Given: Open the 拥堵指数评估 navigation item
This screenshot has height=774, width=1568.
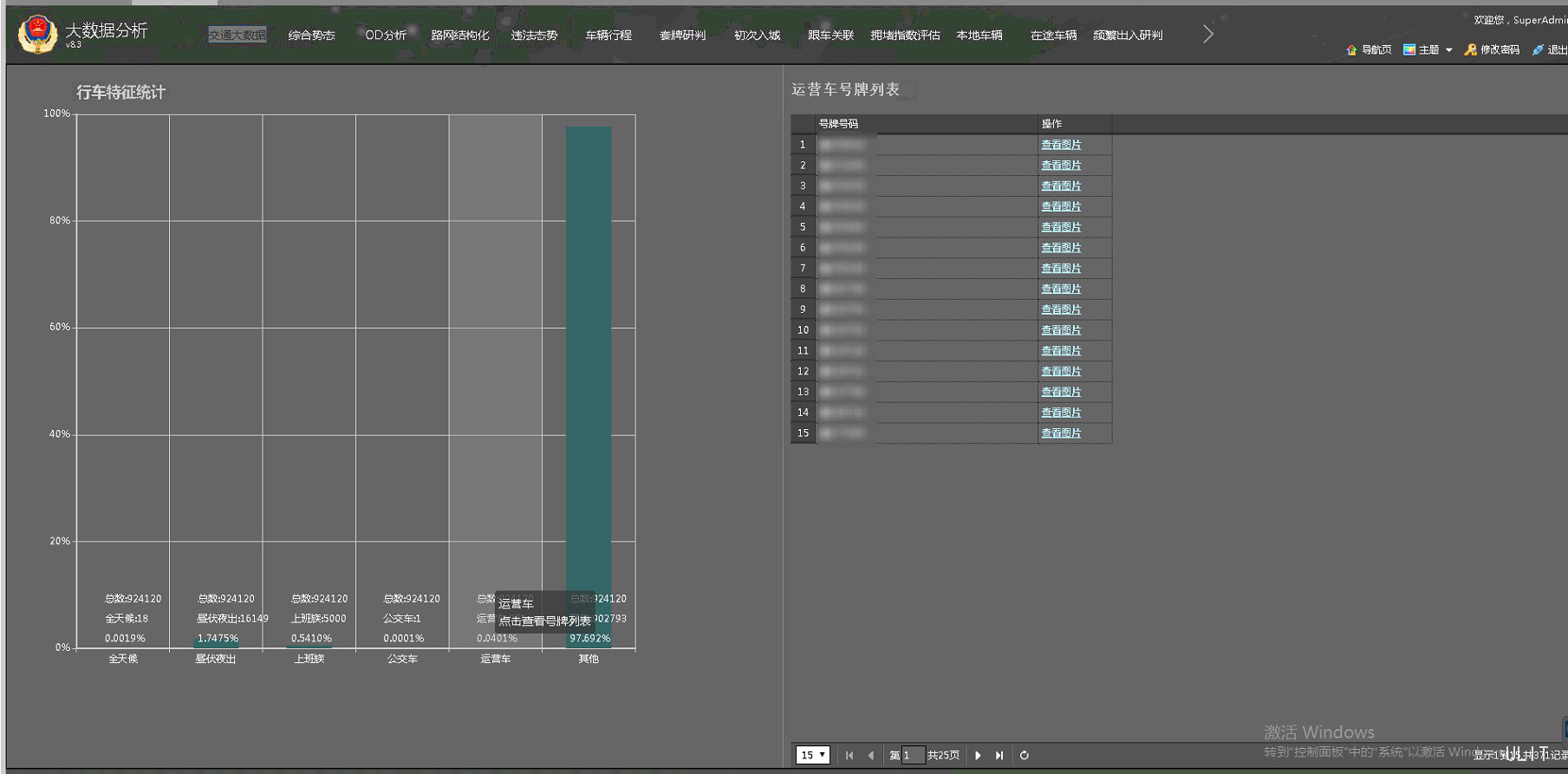Looking at the screenshot, I should [x=905, y=36].
